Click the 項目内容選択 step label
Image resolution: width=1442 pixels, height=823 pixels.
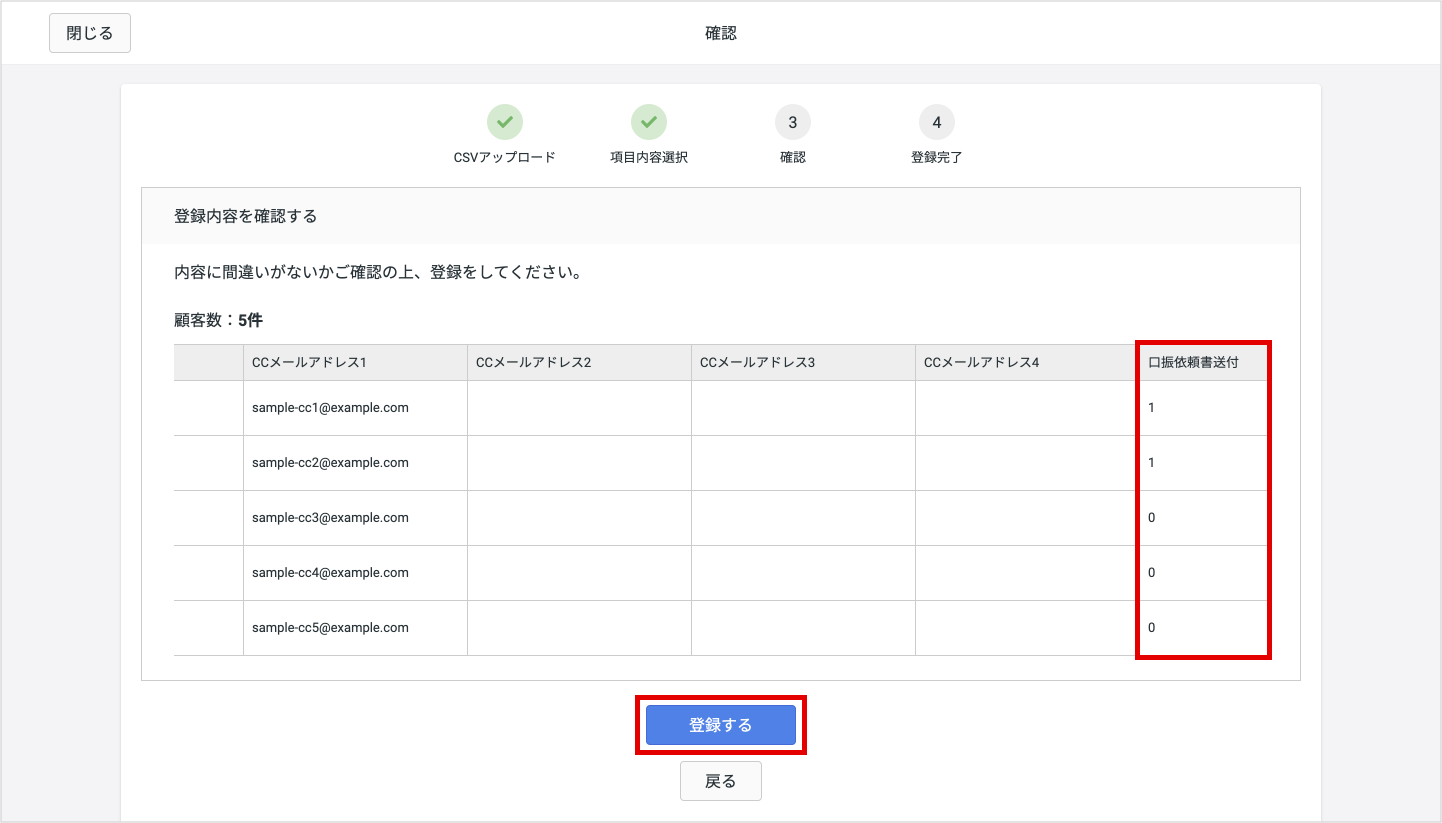(649, 156)
